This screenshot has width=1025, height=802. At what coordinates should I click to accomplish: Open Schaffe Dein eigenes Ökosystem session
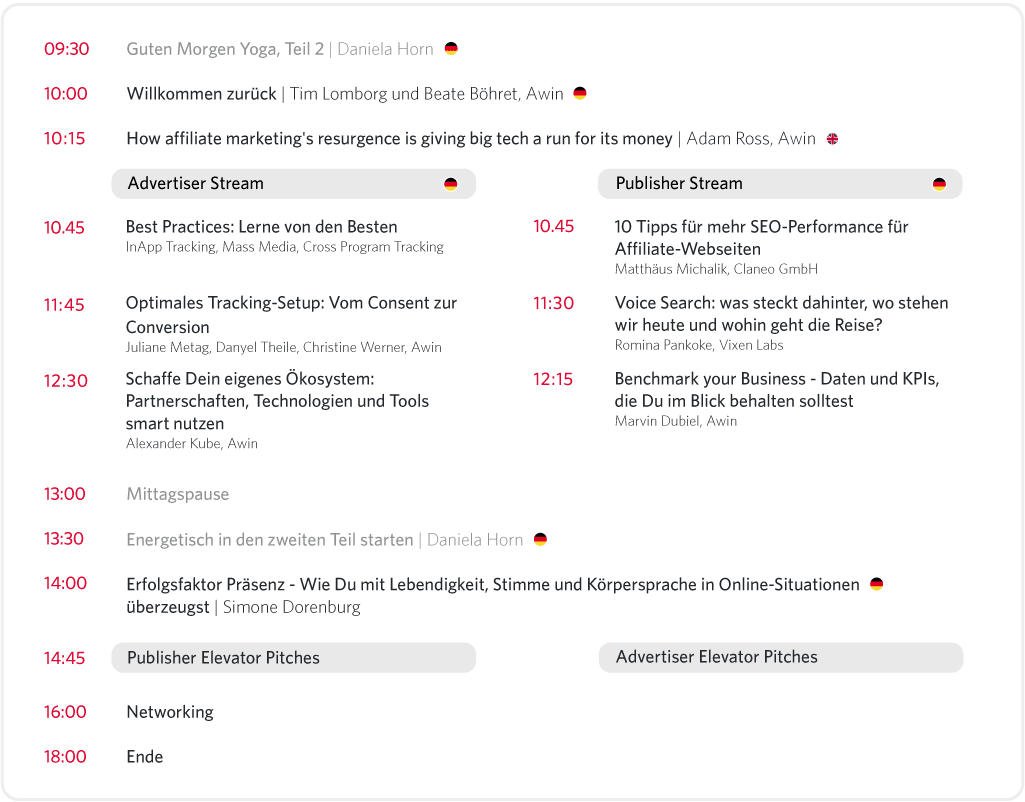tap(277, 401)
